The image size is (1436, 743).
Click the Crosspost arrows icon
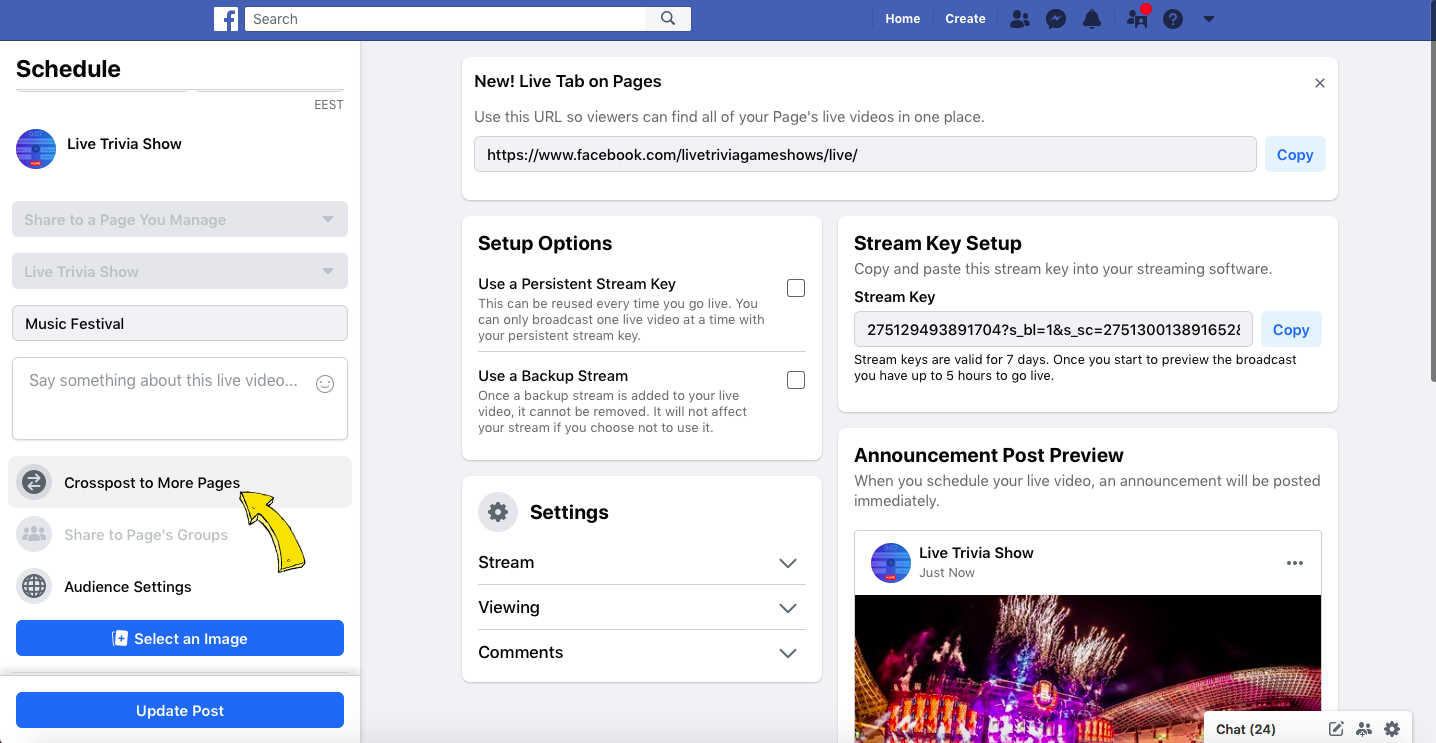34,482
